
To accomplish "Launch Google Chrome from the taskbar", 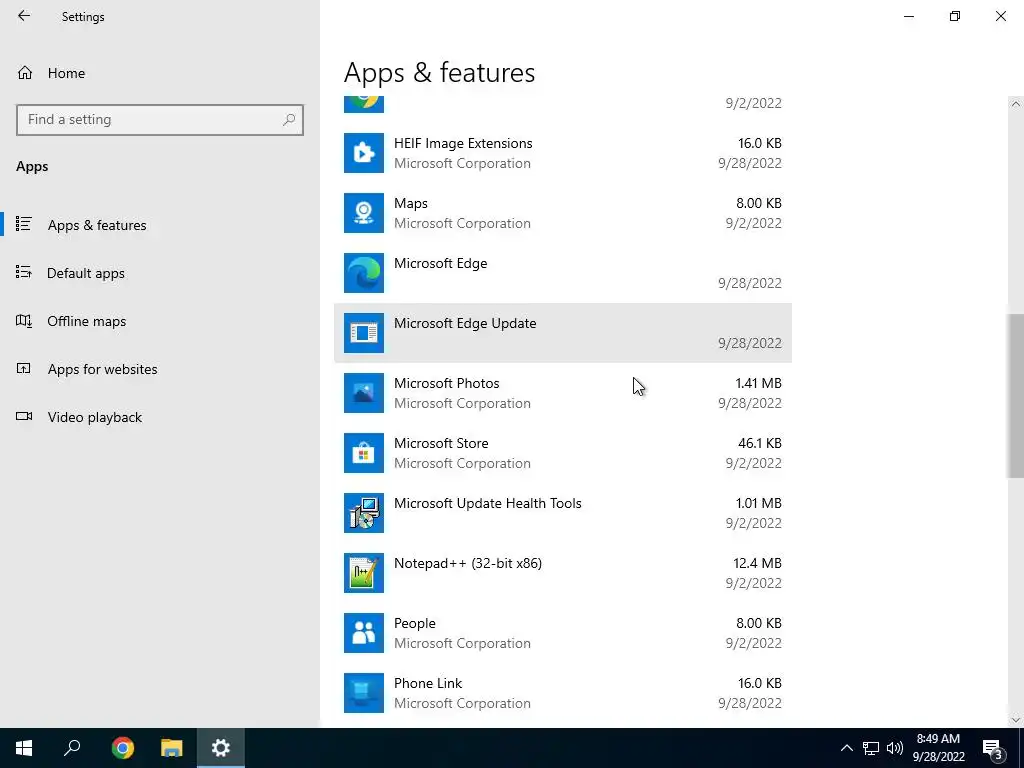I will 122,748.
